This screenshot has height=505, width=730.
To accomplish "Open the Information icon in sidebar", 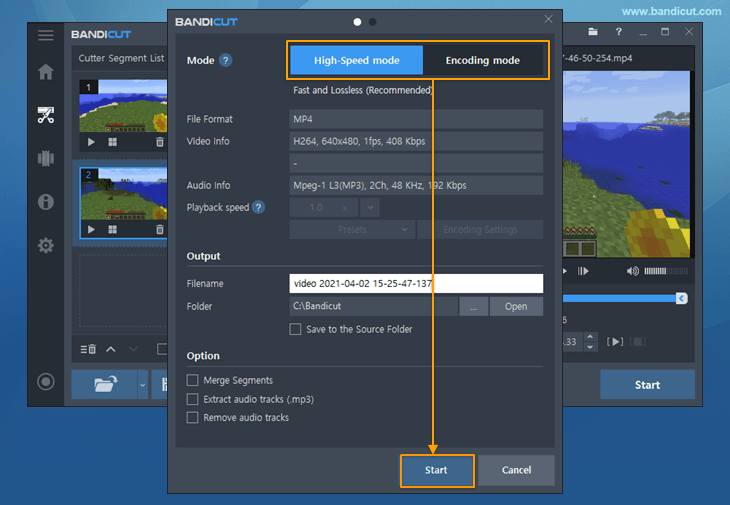I will tap(46, 202).
